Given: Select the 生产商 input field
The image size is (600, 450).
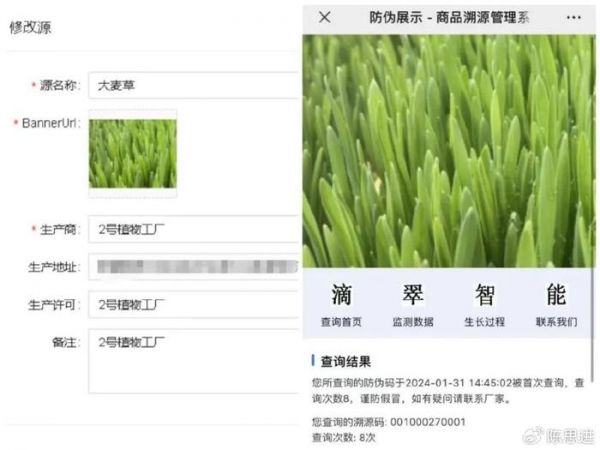Looking at the screenshot, I should [x=193, y=231].
